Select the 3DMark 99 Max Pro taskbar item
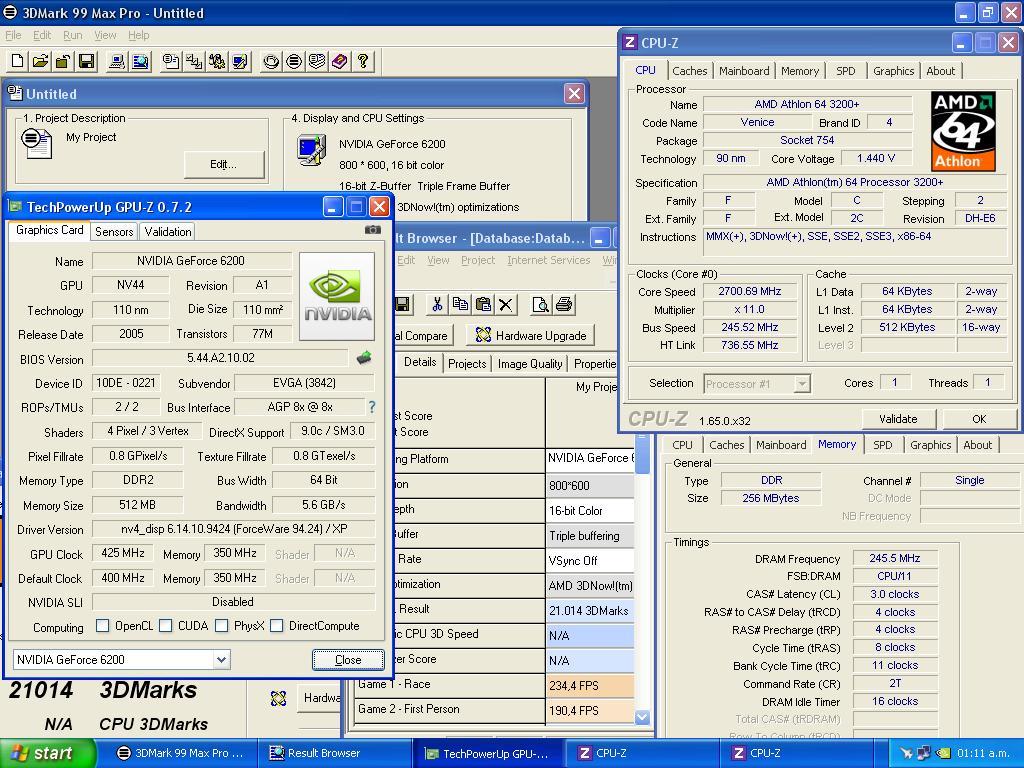The height and width of the screenshot is (768, 1024). (180, 753)
